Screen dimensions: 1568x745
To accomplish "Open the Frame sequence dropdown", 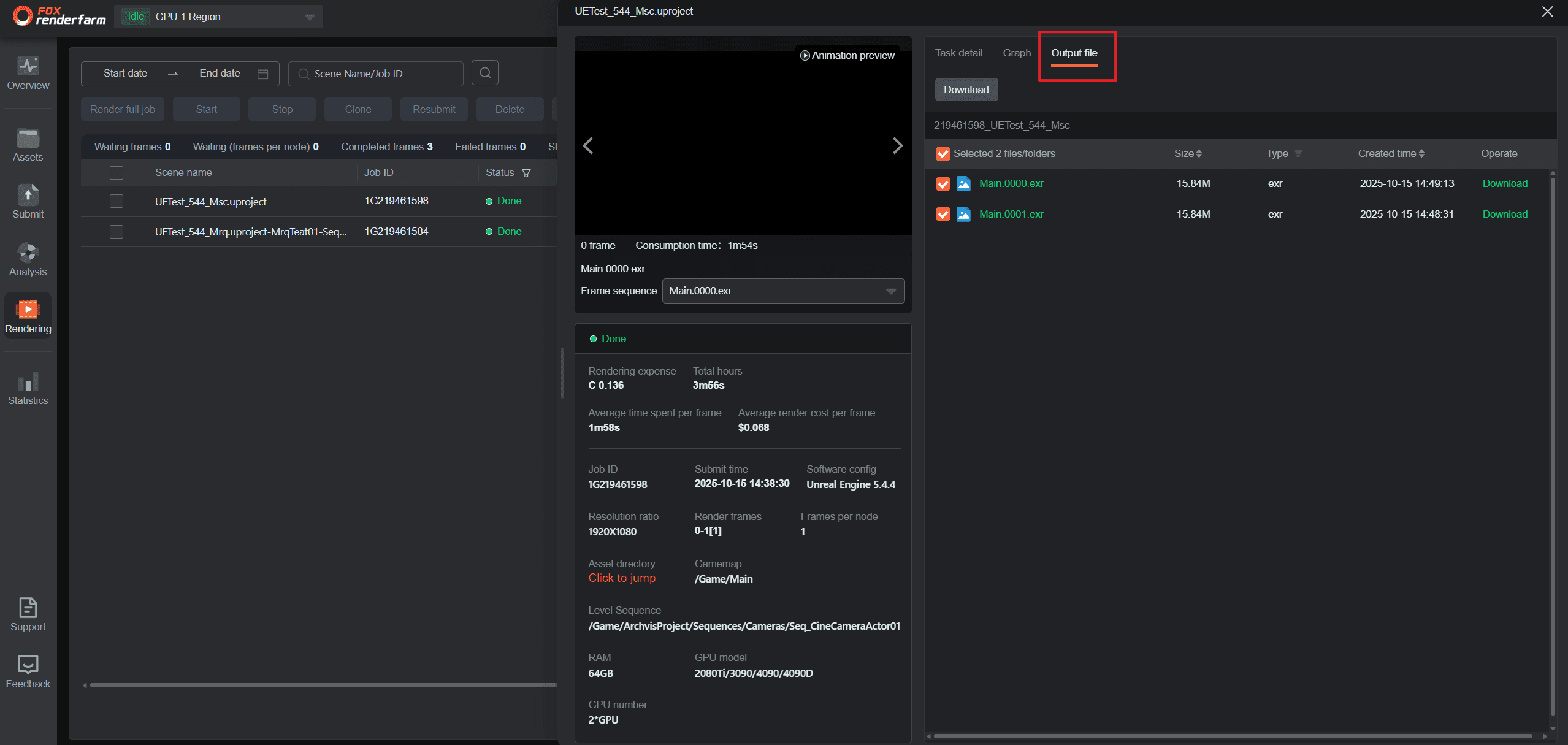I will (782, 291).
